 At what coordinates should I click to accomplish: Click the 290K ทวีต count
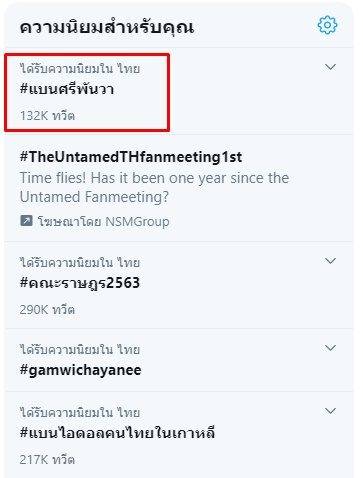47,310
